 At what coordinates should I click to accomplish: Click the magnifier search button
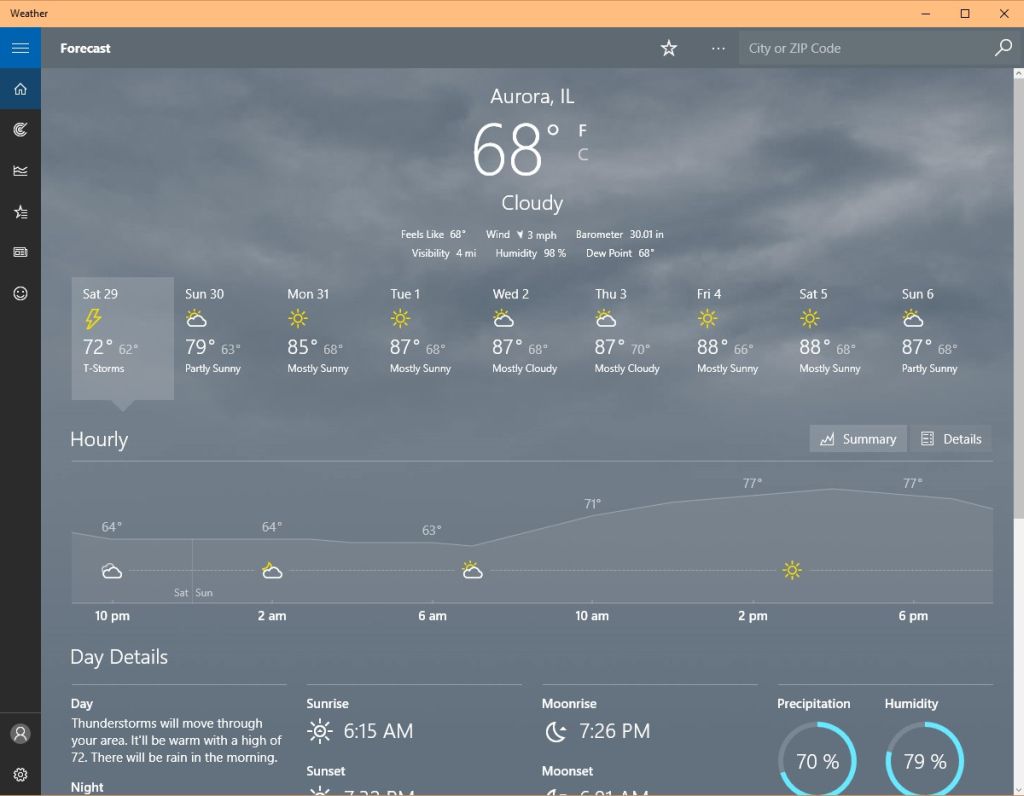click(x=1003, y=48)
